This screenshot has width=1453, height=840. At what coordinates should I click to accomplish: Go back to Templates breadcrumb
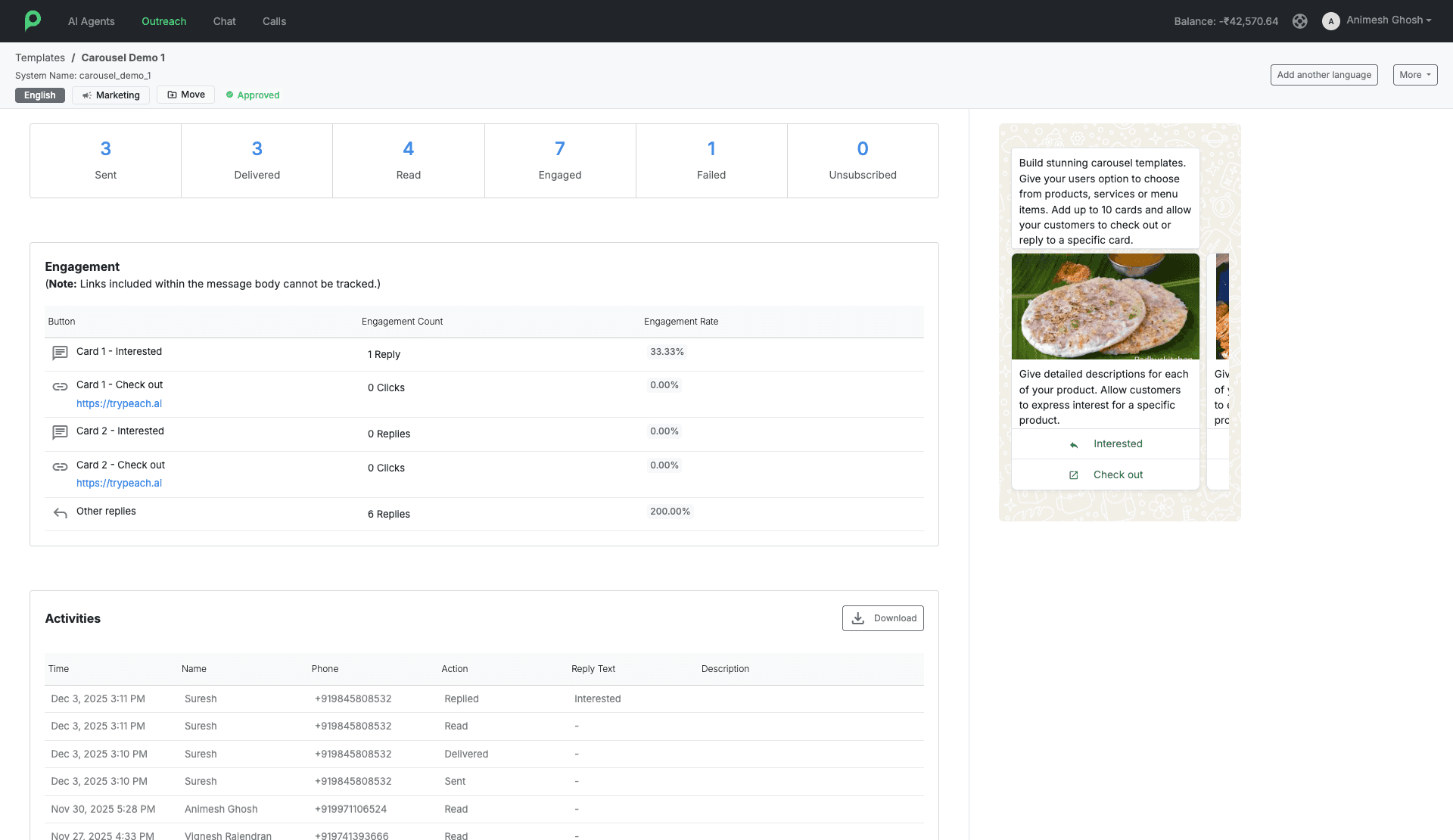(x=40, y=58)
